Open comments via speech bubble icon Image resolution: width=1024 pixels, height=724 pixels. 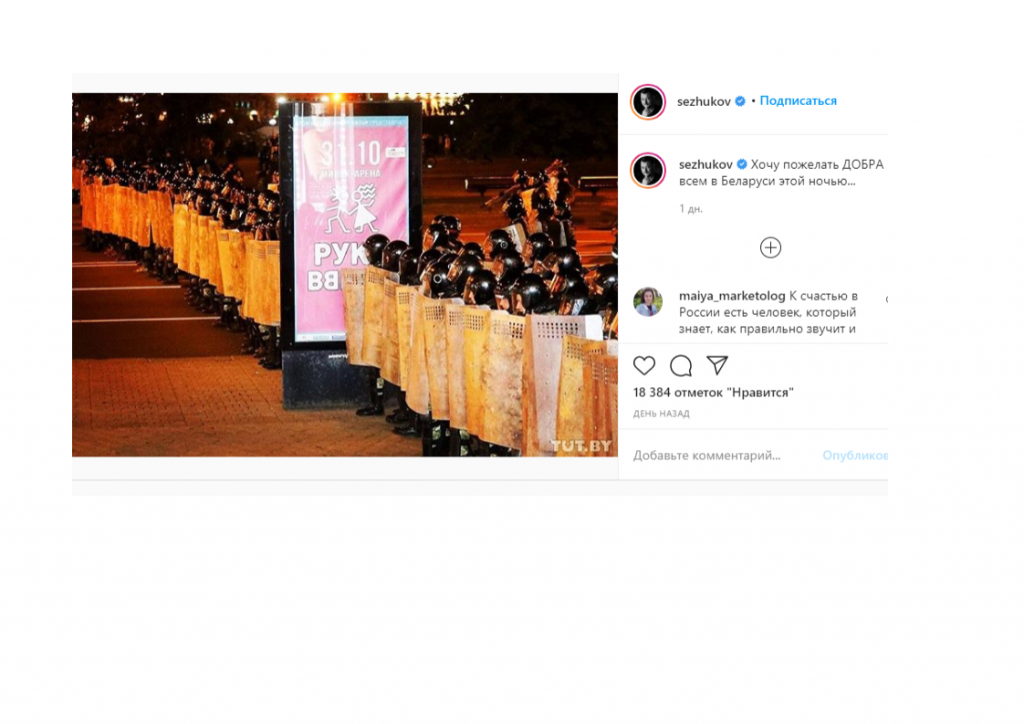pyautogui.click(x=680, y=366)
